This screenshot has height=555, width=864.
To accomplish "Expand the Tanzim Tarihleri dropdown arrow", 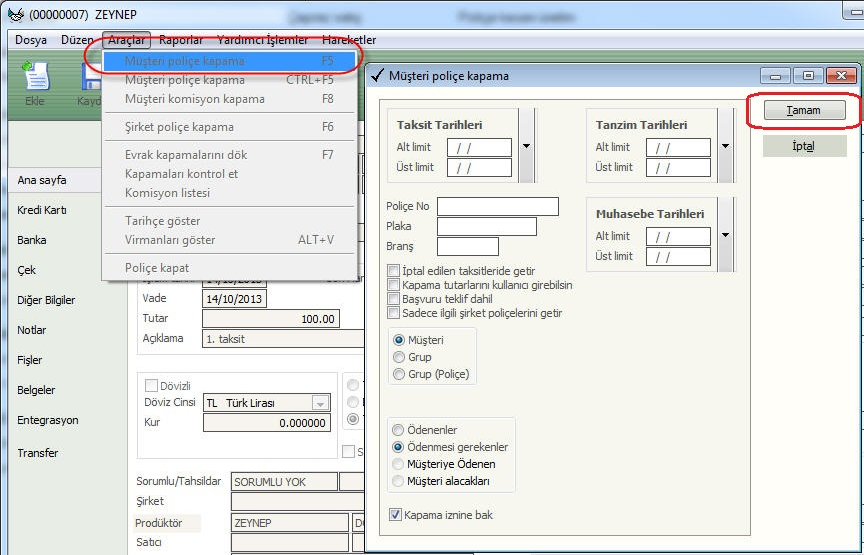I will [x=725, y=146].
